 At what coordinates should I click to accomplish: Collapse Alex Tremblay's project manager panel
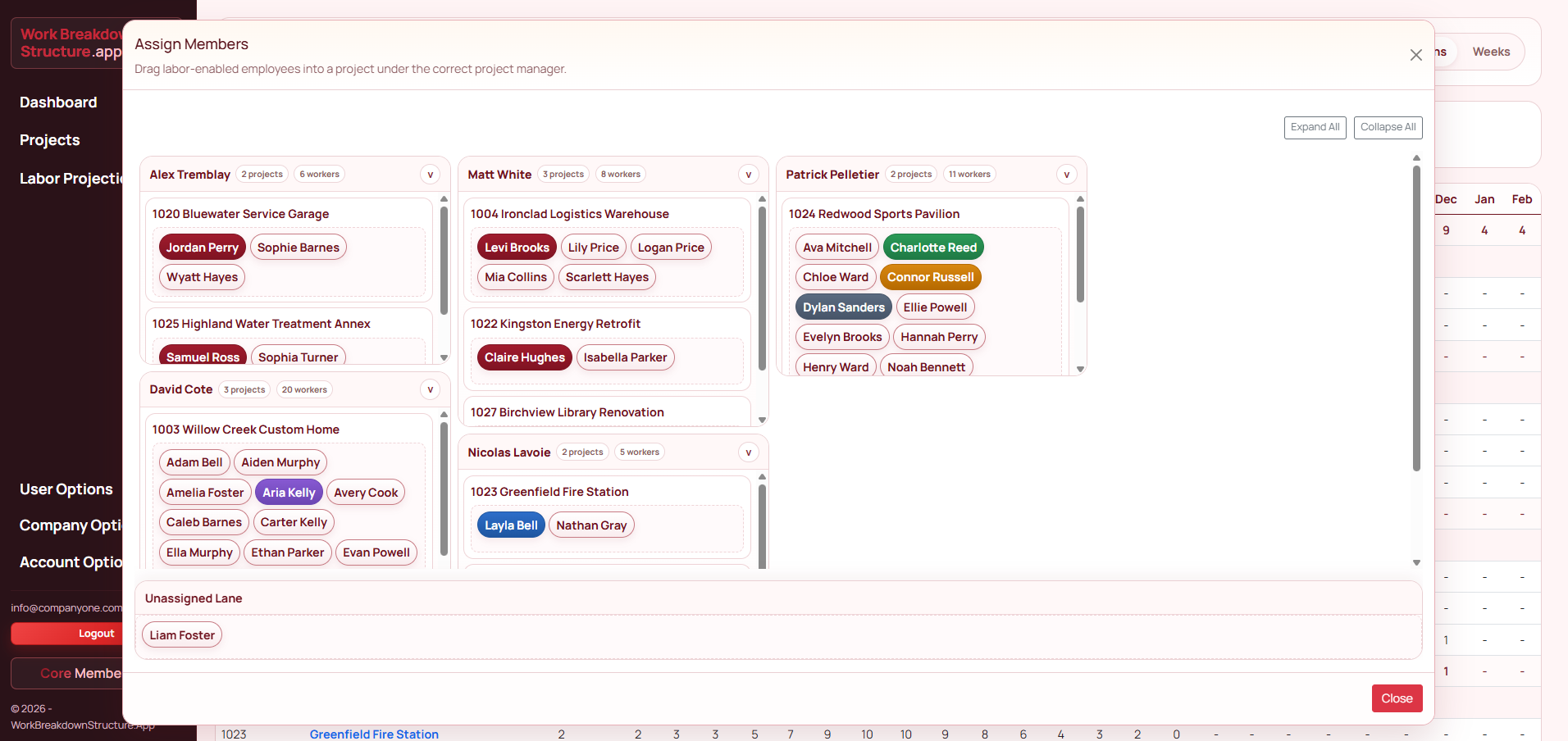(430, 175)
